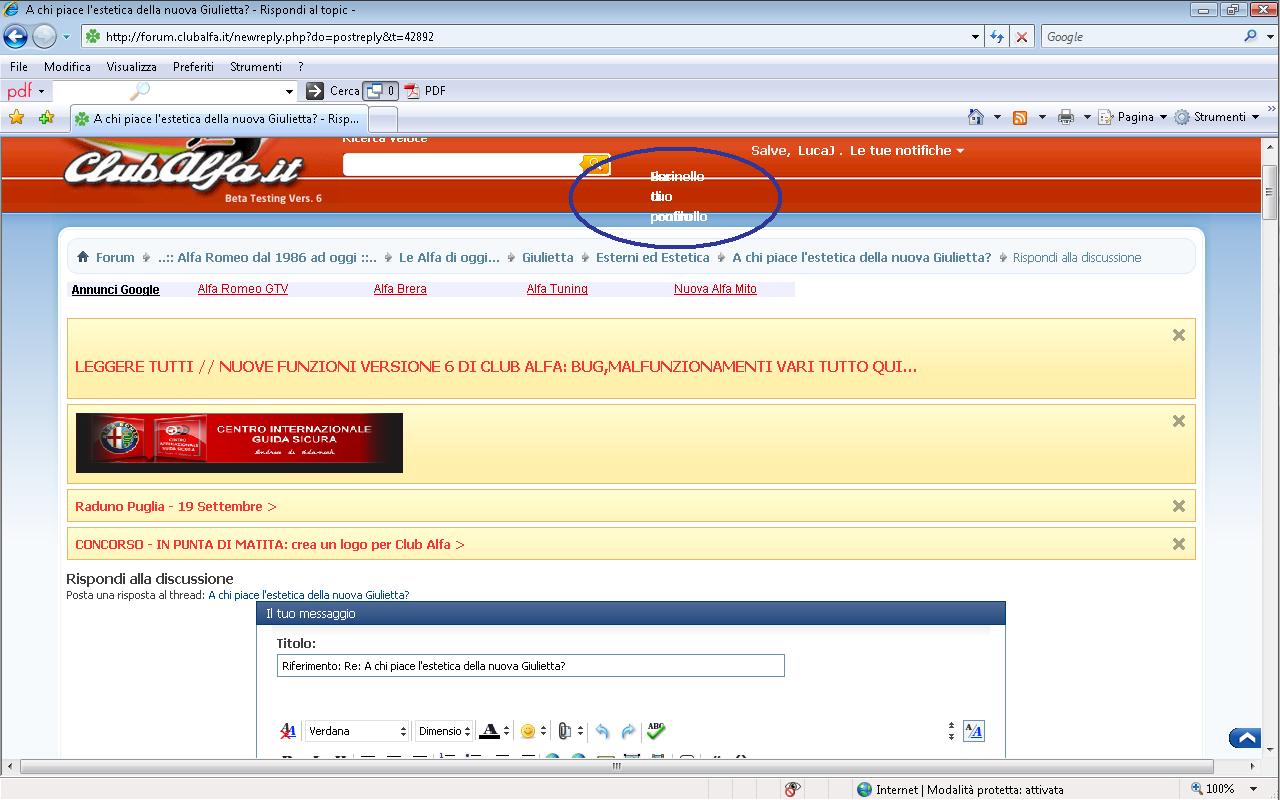1280x800 pixels.
Task: Click the remove text formatting icon
Action: pyautogui.click(x=288, y=731)
